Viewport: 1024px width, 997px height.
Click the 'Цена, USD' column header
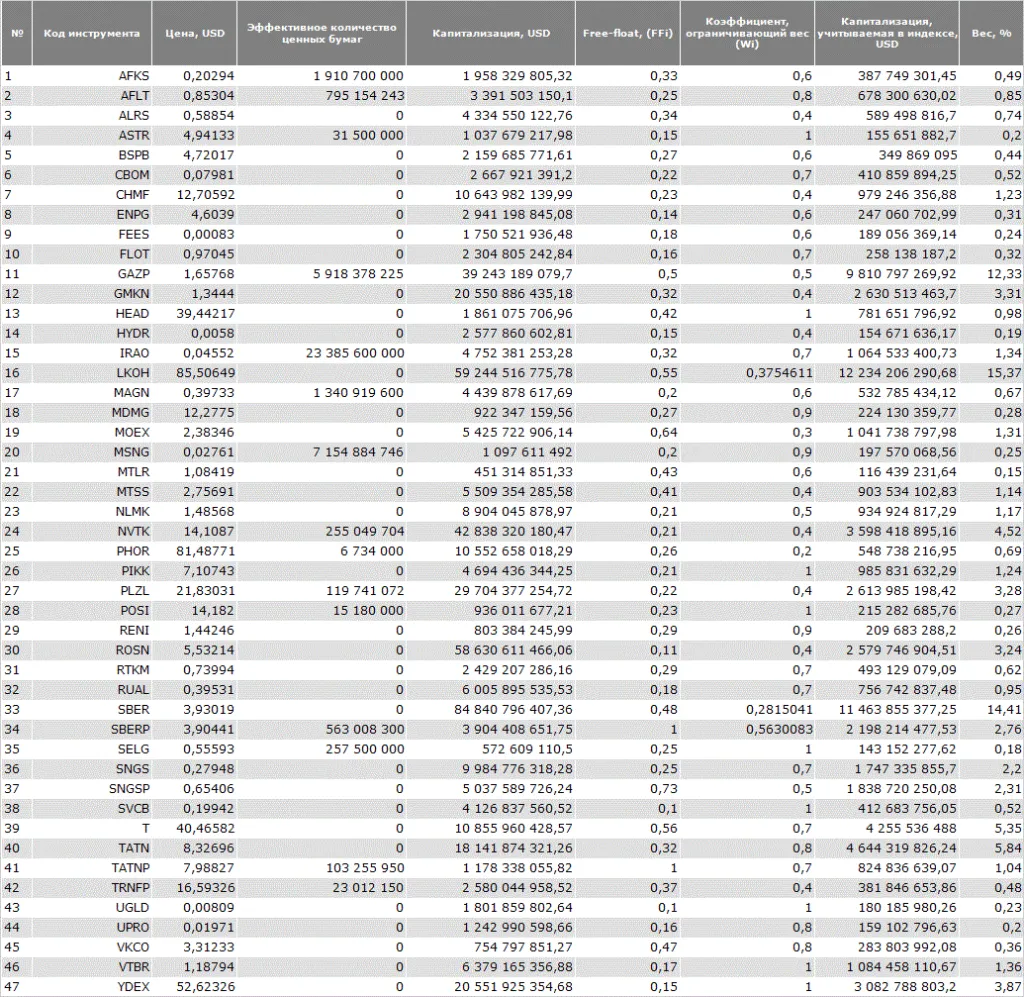click(x=195, y=33)
